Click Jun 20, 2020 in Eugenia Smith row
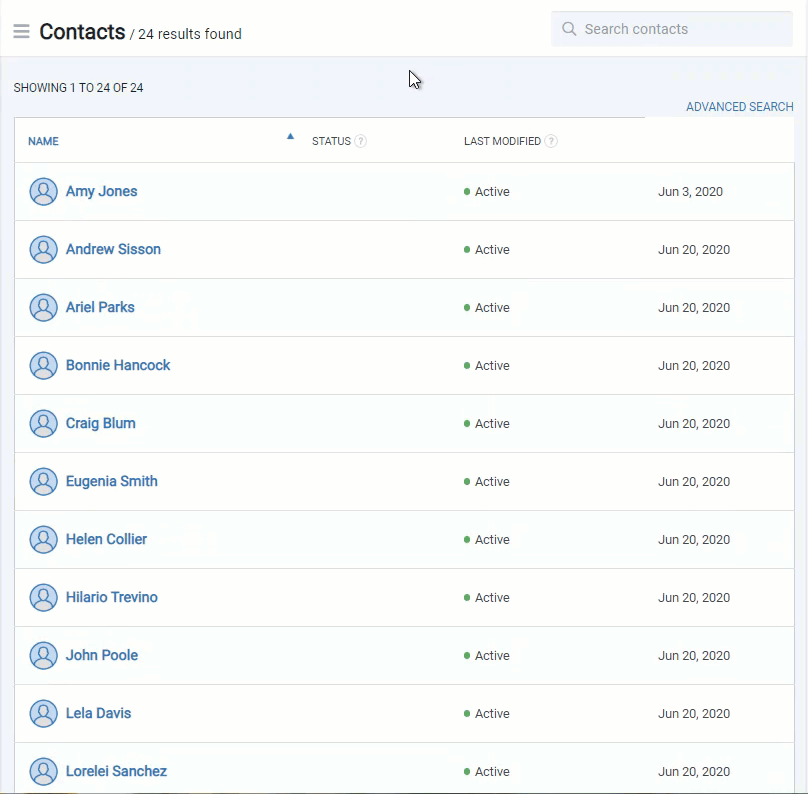The width and height of the screenshot is (808, 794). [694, 481]
